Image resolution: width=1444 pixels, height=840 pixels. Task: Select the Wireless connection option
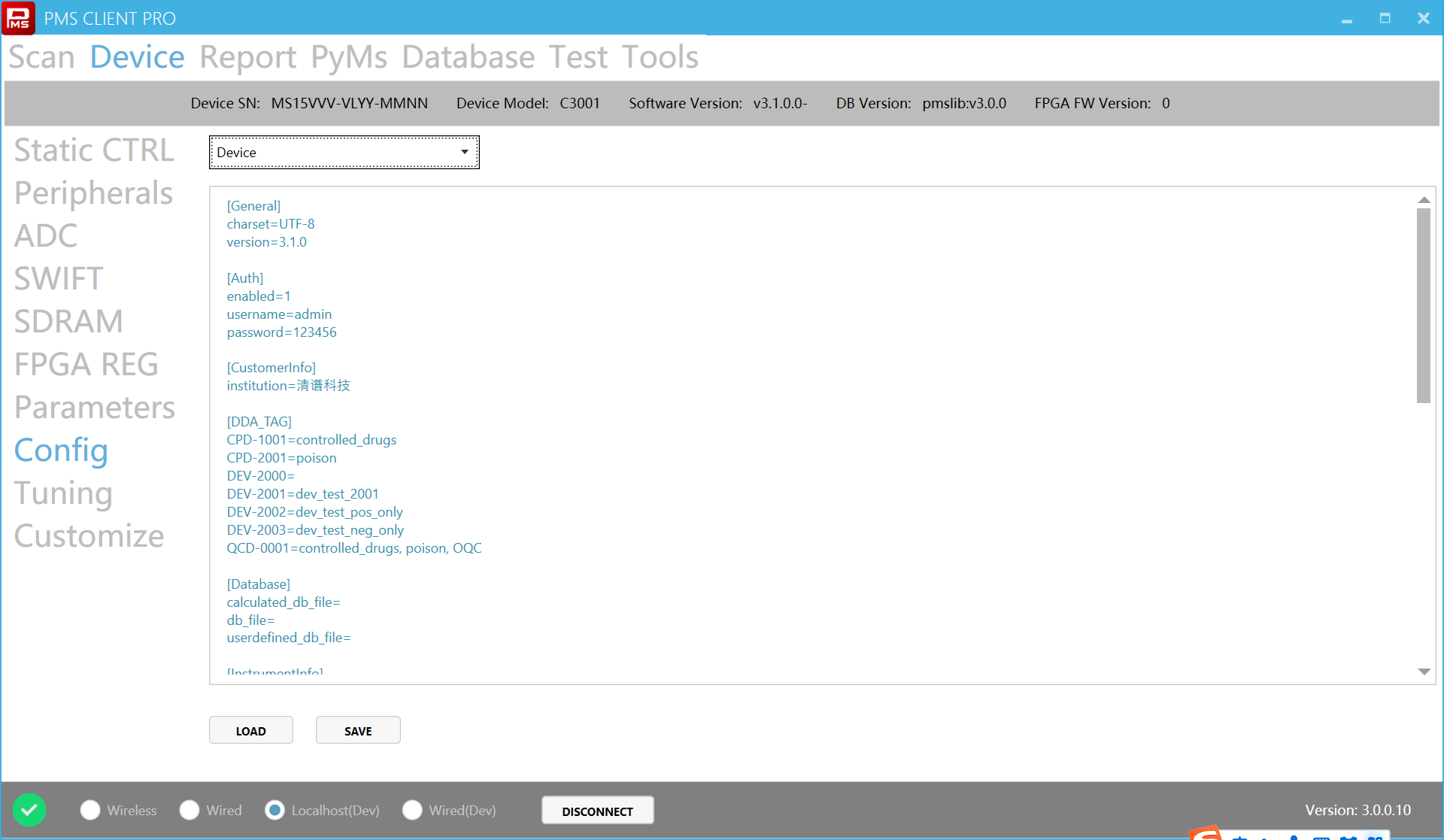[x=90, y=810]
